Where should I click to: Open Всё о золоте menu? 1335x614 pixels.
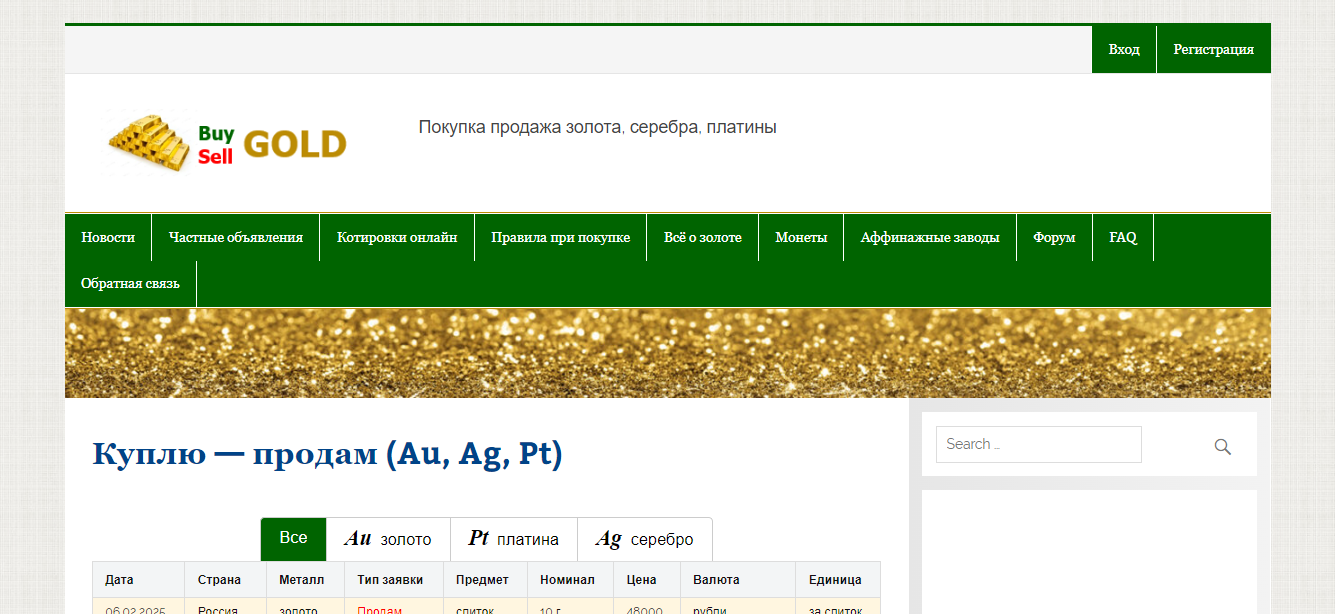pyautogui.click(x=703, y=237)
